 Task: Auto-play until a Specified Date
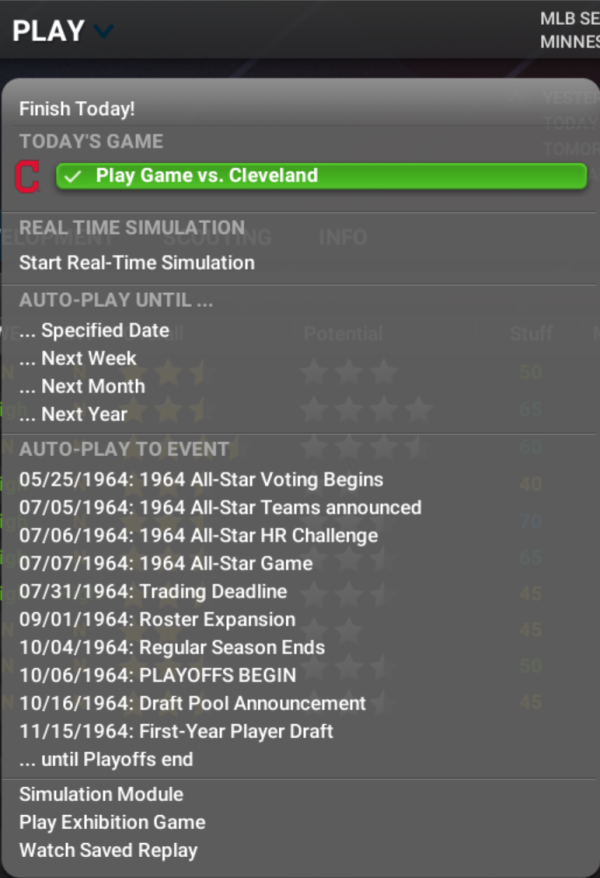[x=94, y=330]
